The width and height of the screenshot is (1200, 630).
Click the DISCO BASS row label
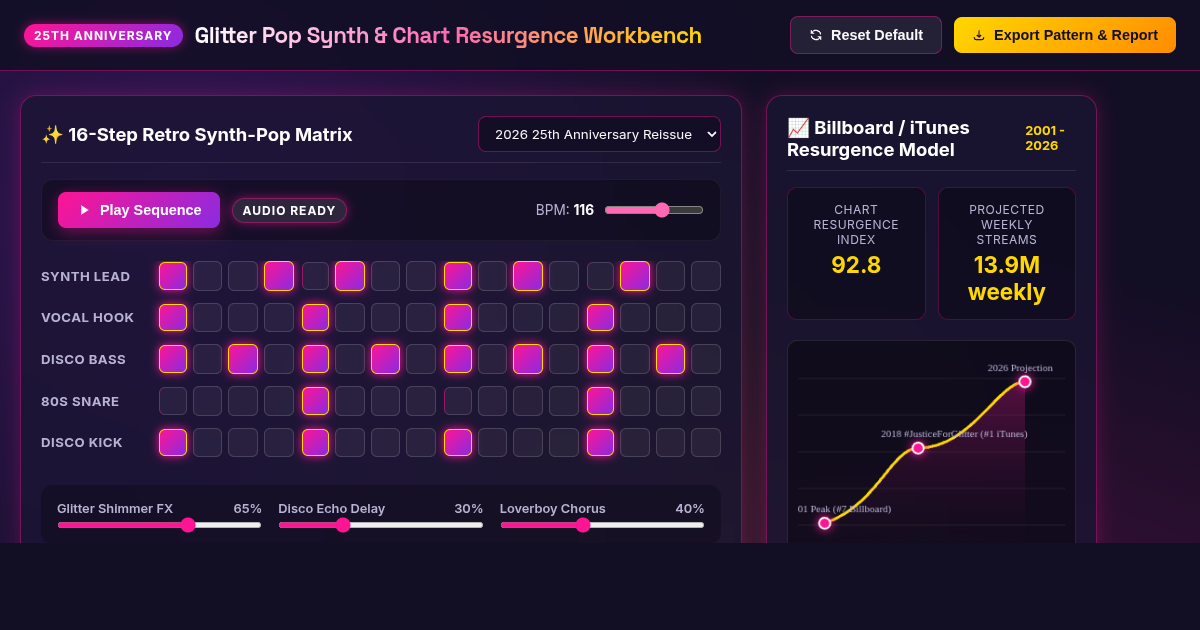tap(84, 359)
